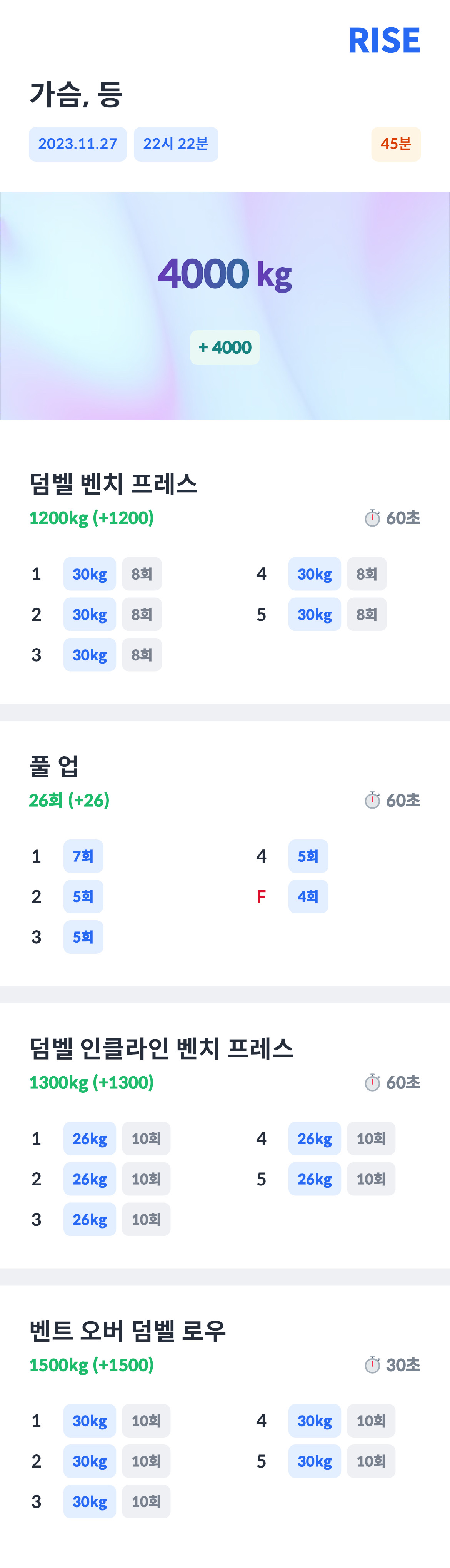The width and height of the screenshot is (450, 1568).
Task: Click the RISE logo
Action: click(384, 41)
